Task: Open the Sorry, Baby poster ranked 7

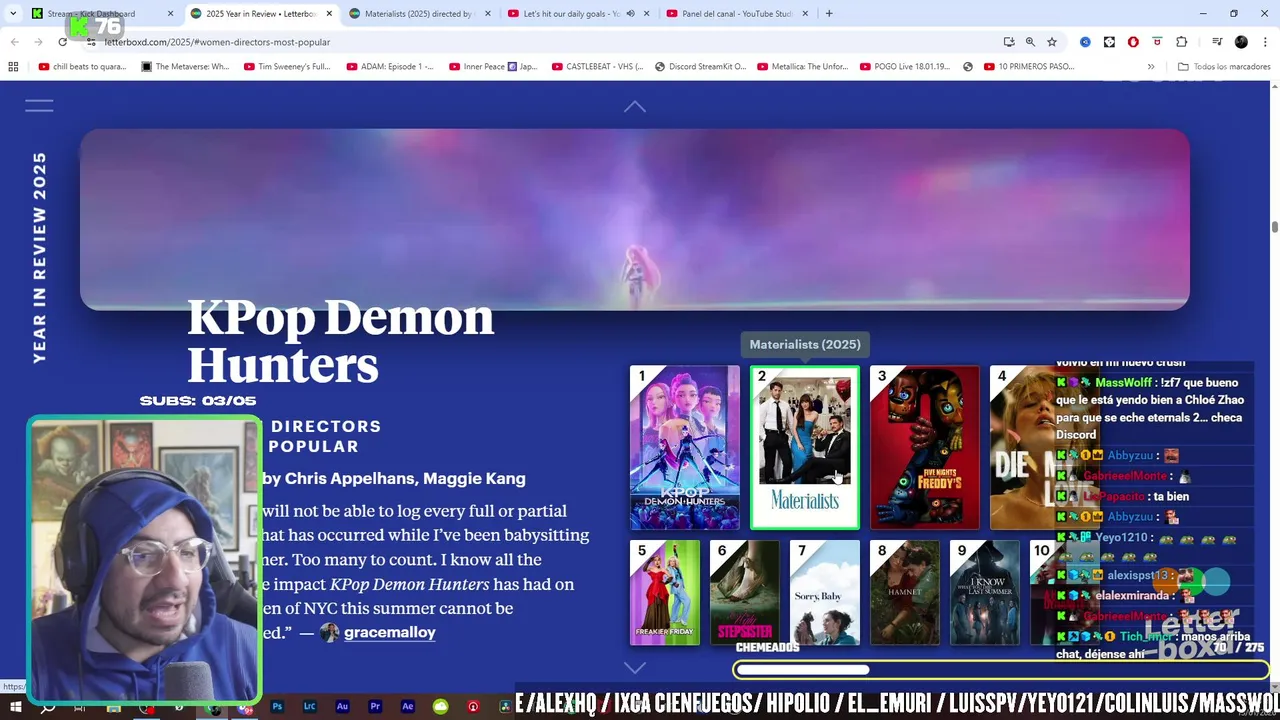Action: point(825,593)
